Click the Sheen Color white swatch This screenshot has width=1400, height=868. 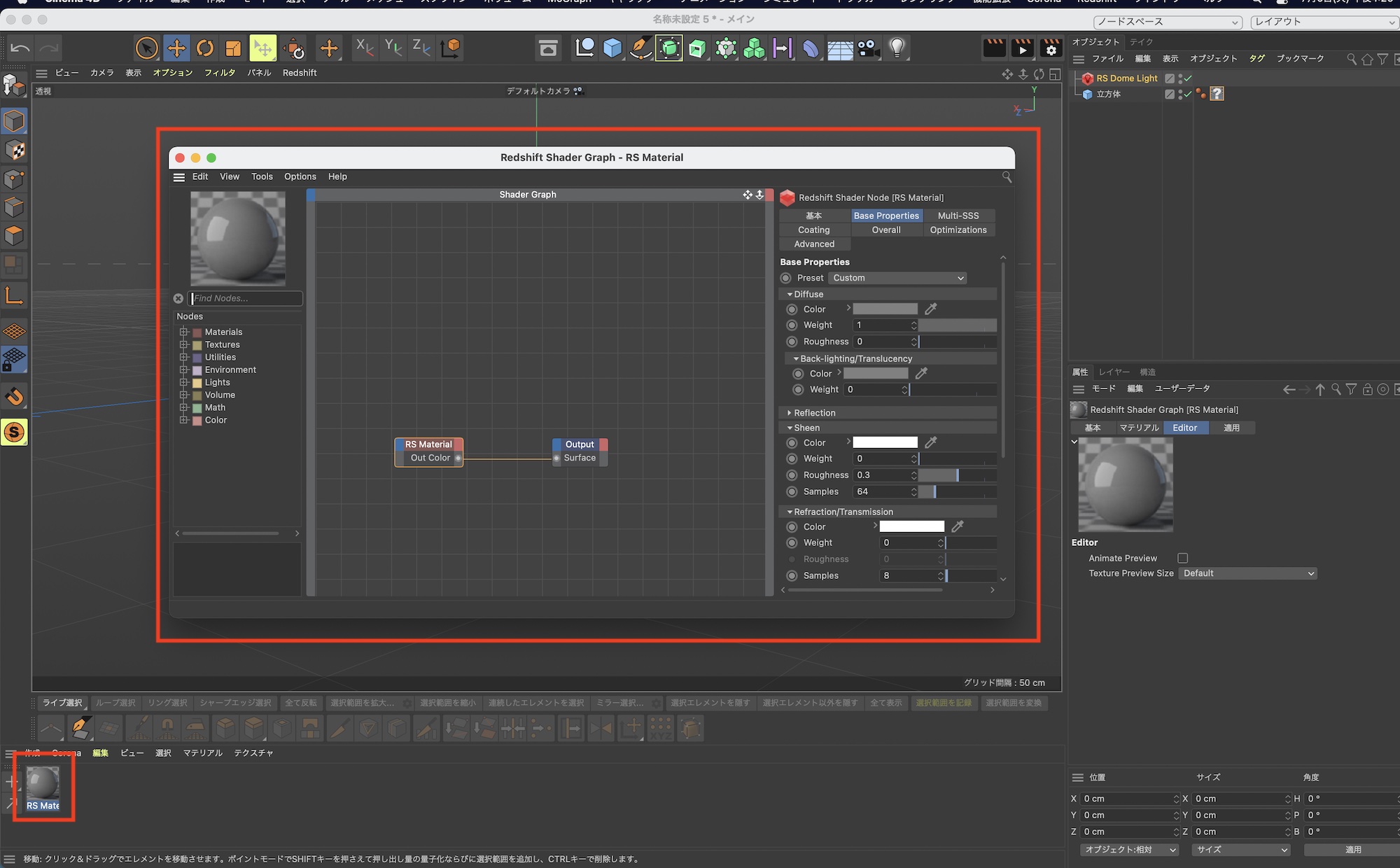885,442
